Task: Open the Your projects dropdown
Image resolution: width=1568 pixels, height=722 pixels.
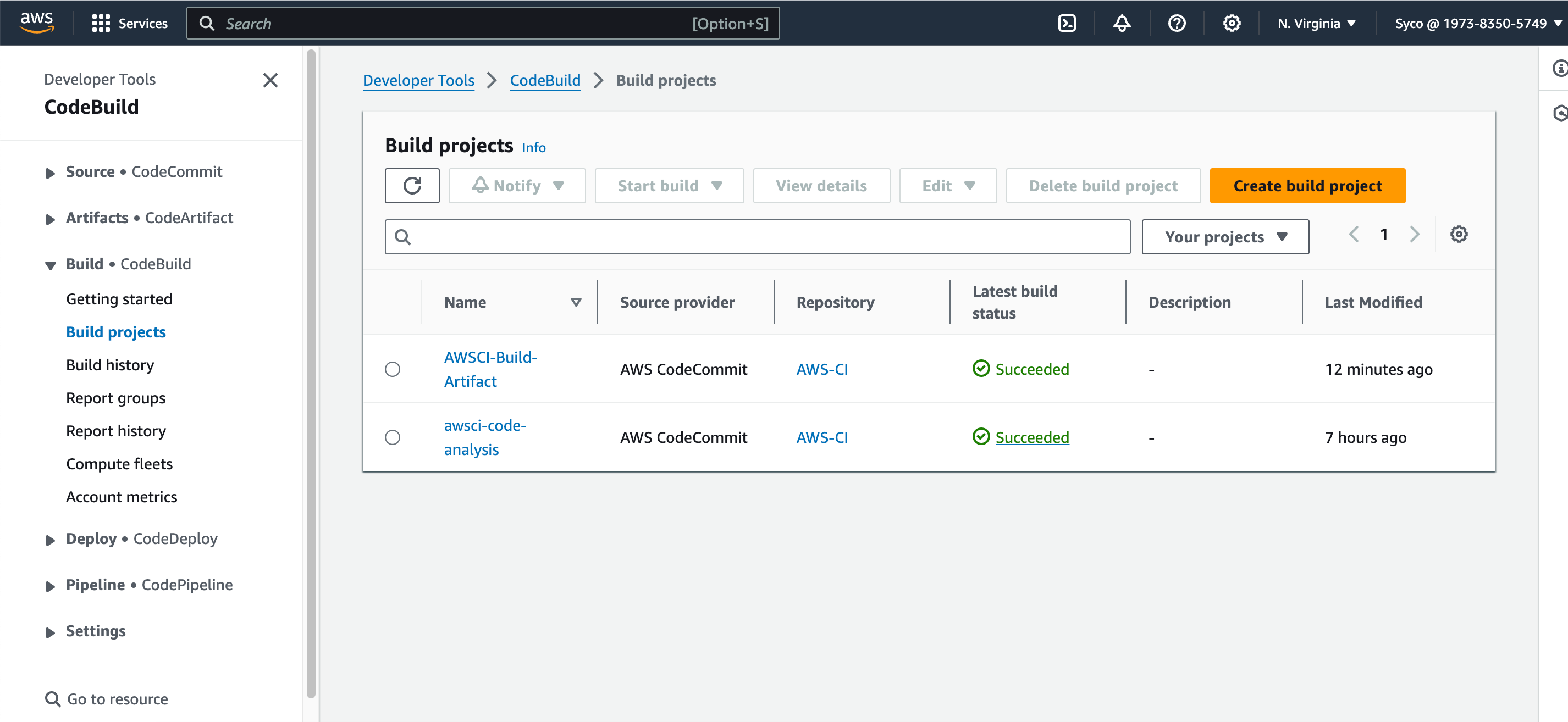Action: (1225, 237)
